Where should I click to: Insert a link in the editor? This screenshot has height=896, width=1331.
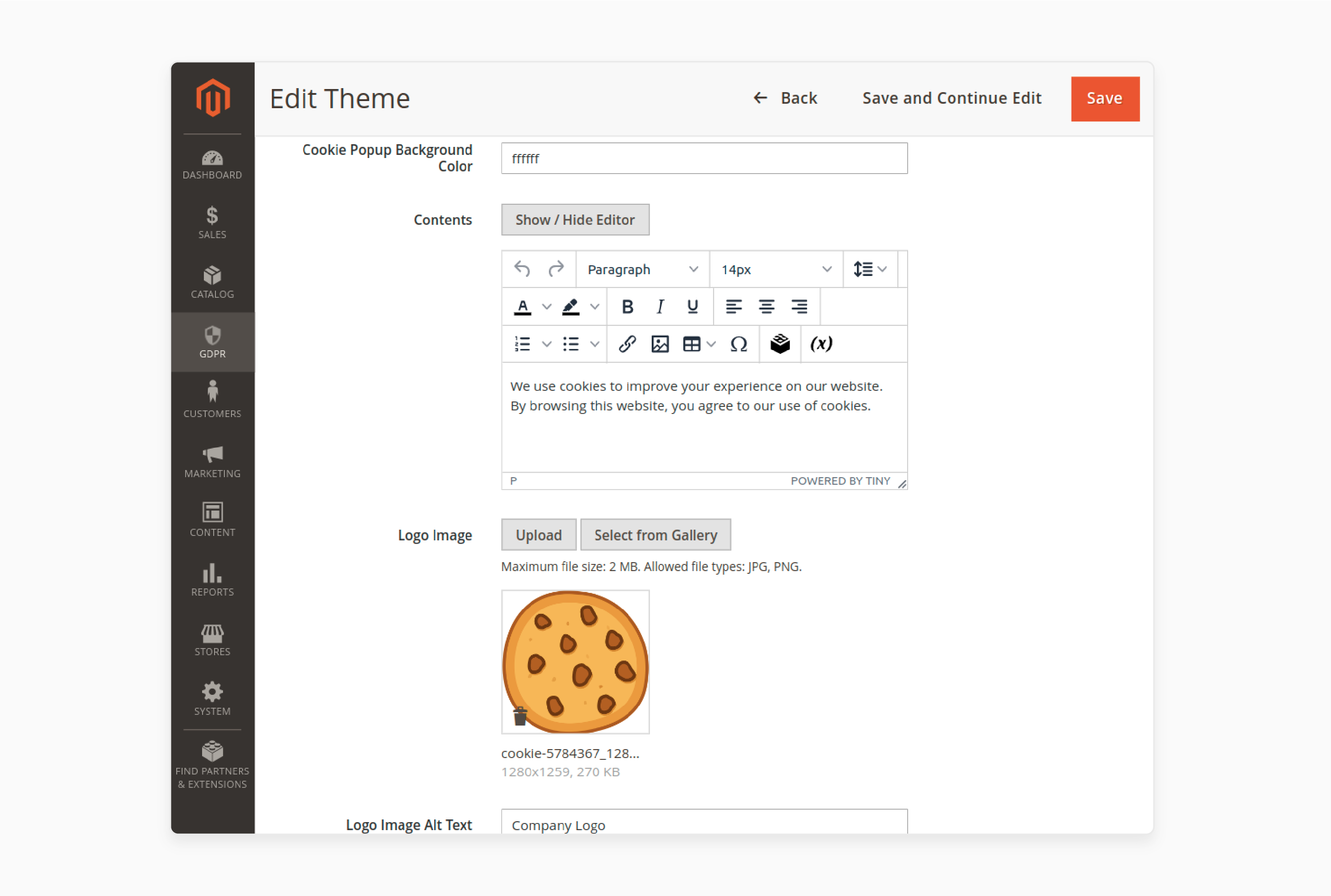(x=627, y=344)
